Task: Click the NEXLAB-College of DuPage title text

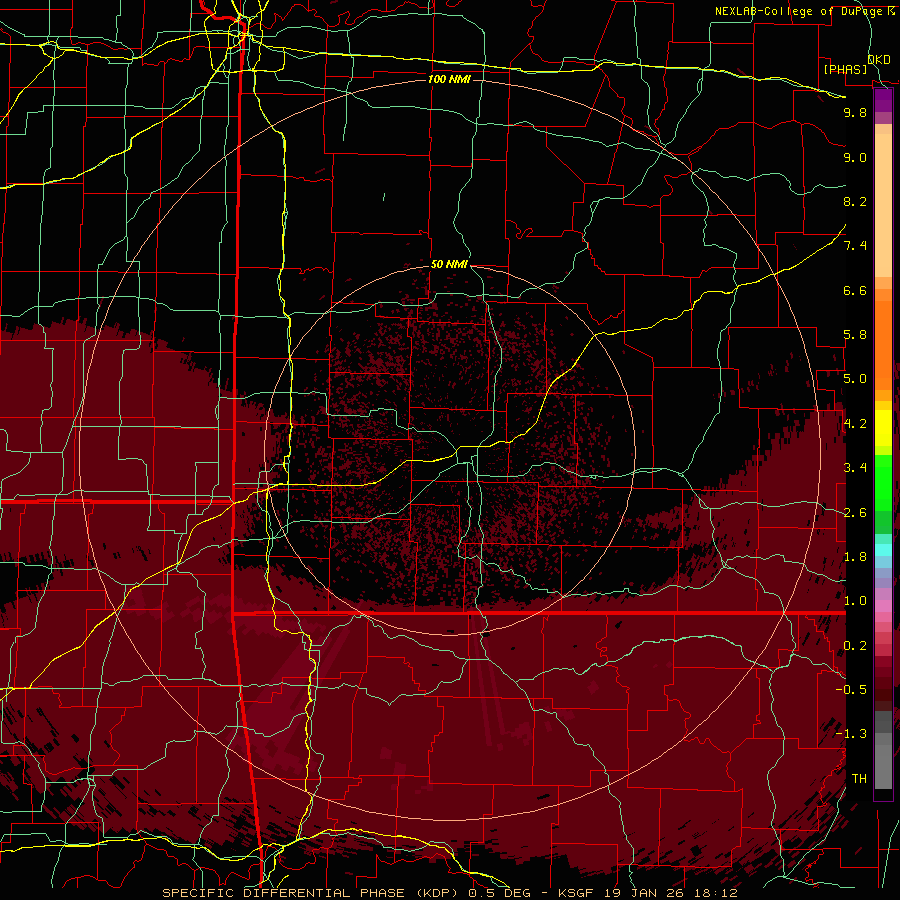Action: coord(797,11)
